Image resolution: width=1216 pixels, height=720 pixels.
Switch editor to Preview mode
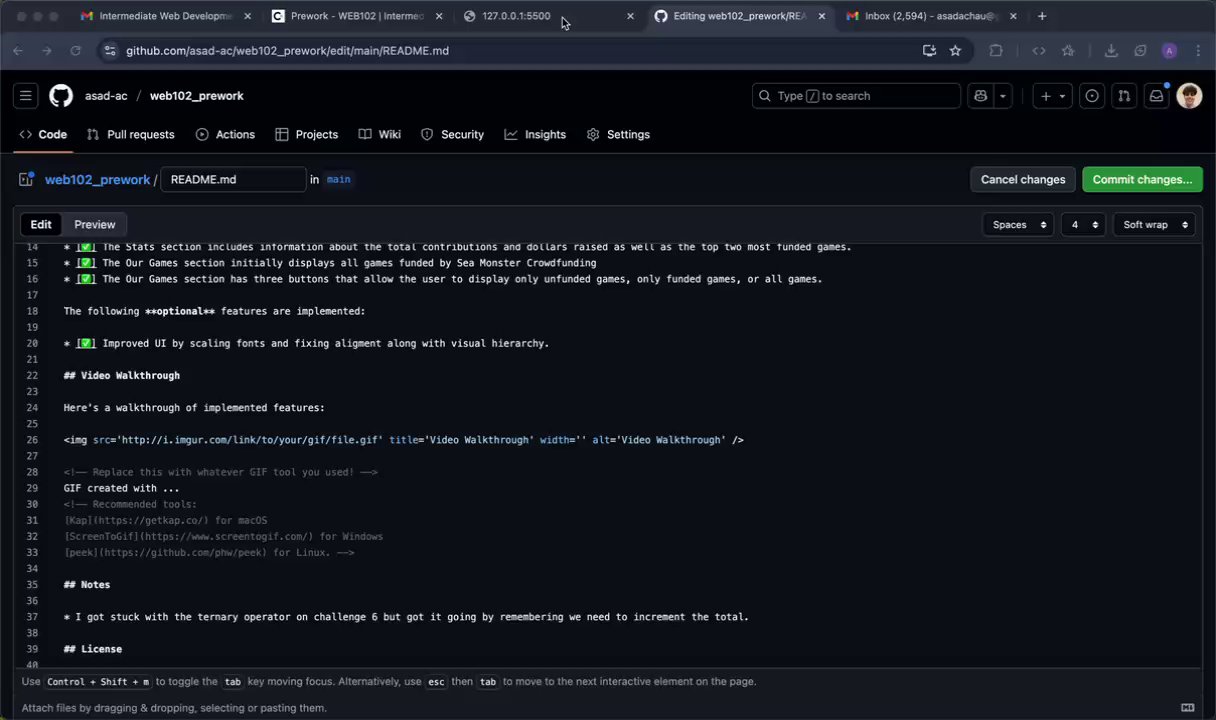(95, 225)
